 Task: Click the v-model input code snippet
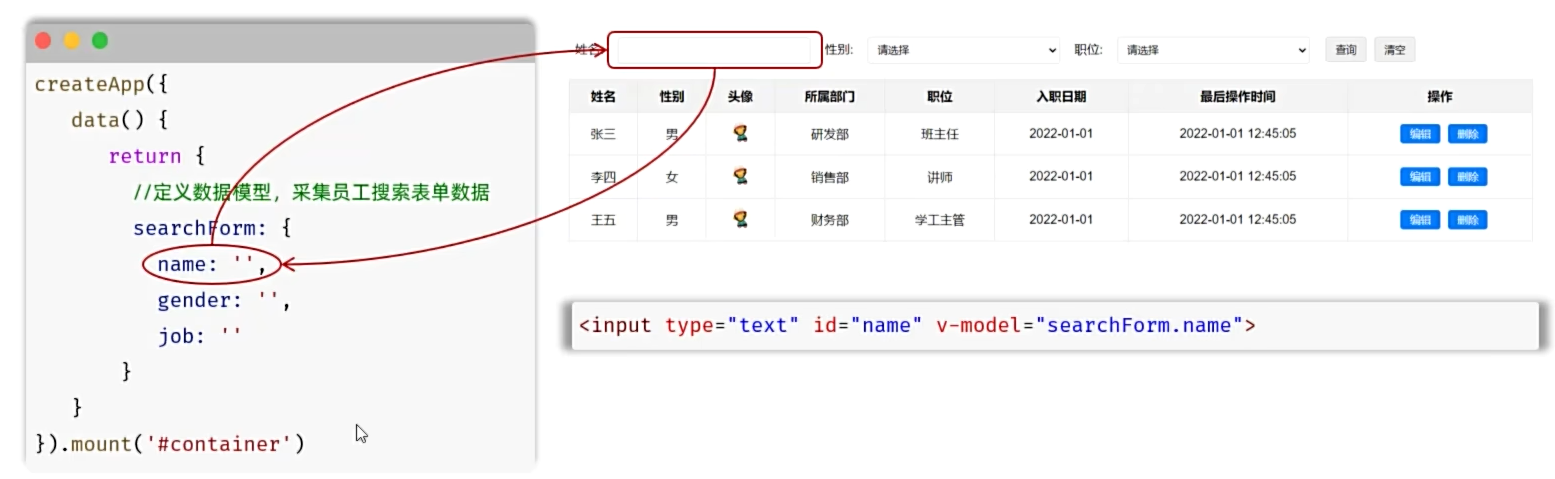click(x=915, y=326)
